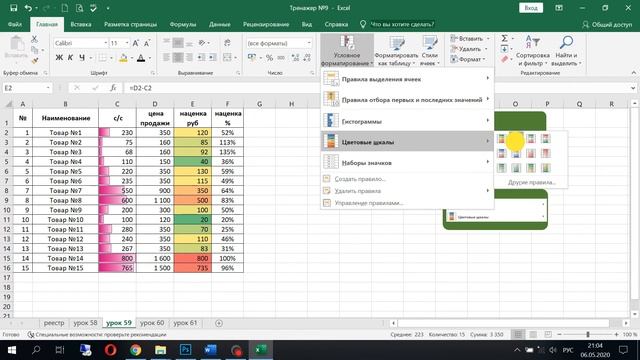640x360 pixels.
Task: Decrease indent in the alignment group
Action: [201, 58]
